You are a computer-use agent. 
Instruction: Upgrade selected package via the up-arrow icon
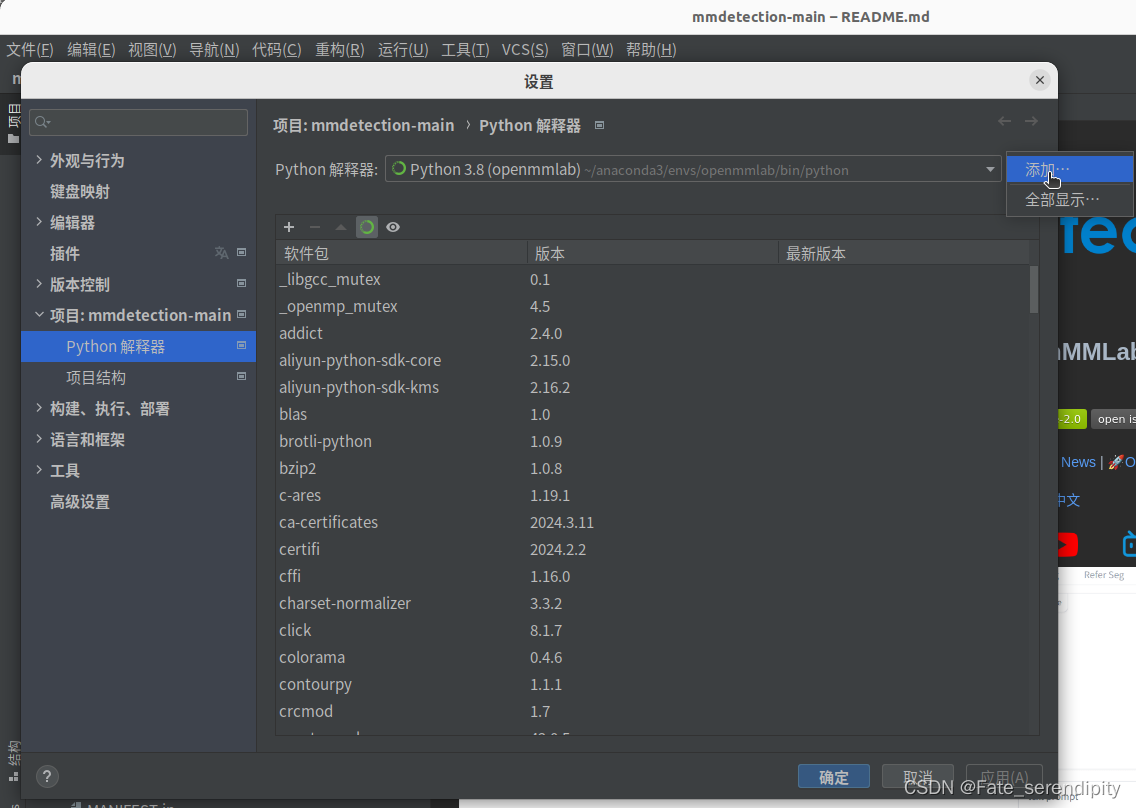click(x=340, y=227)
